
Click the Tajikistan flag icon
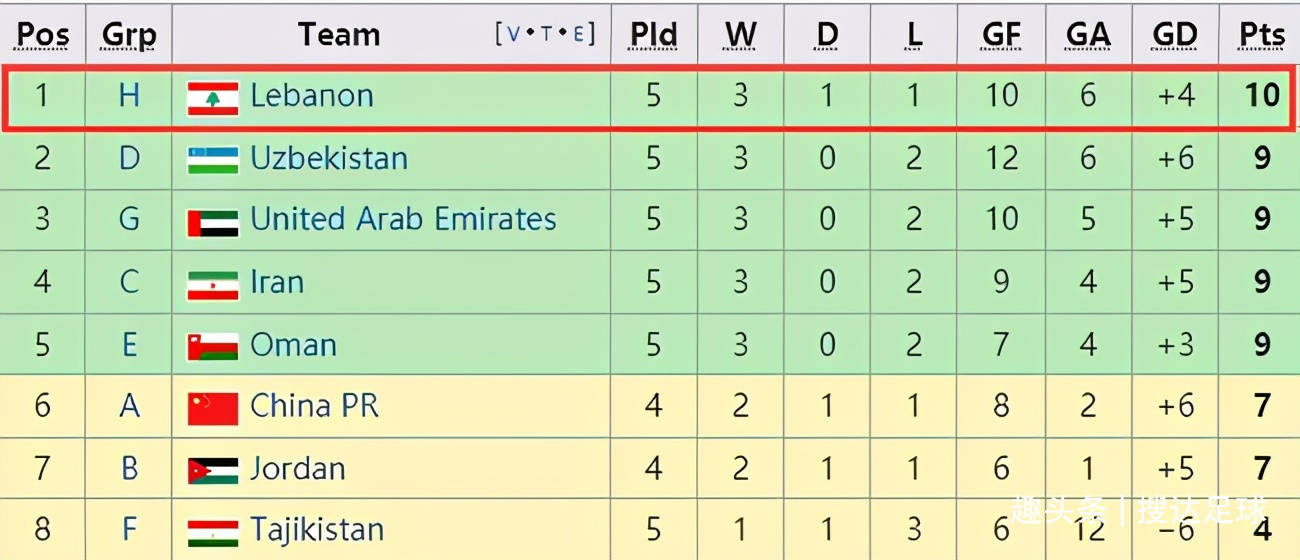pyautogui.click(x=213, y=531)
